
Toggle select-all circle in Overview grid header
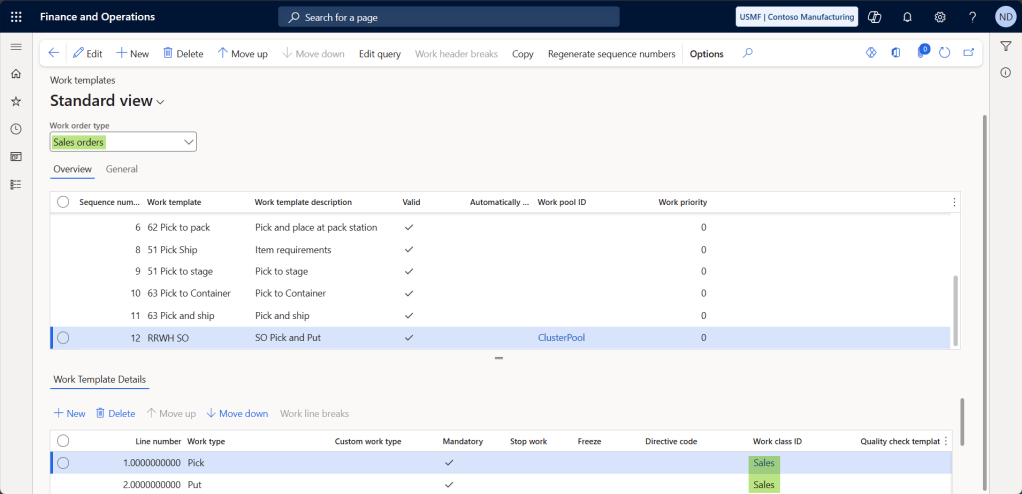63,202
